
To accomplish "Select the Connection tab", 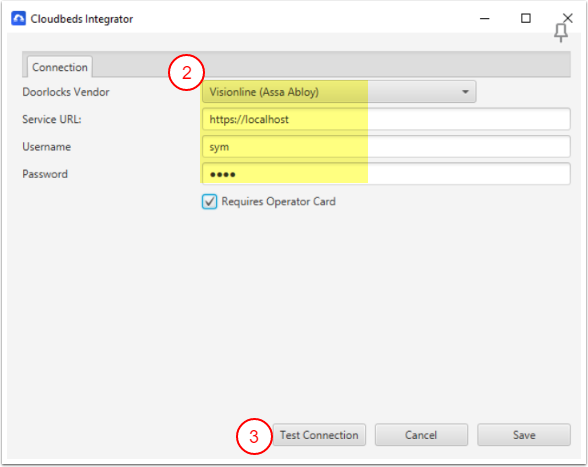I will 60,67.
